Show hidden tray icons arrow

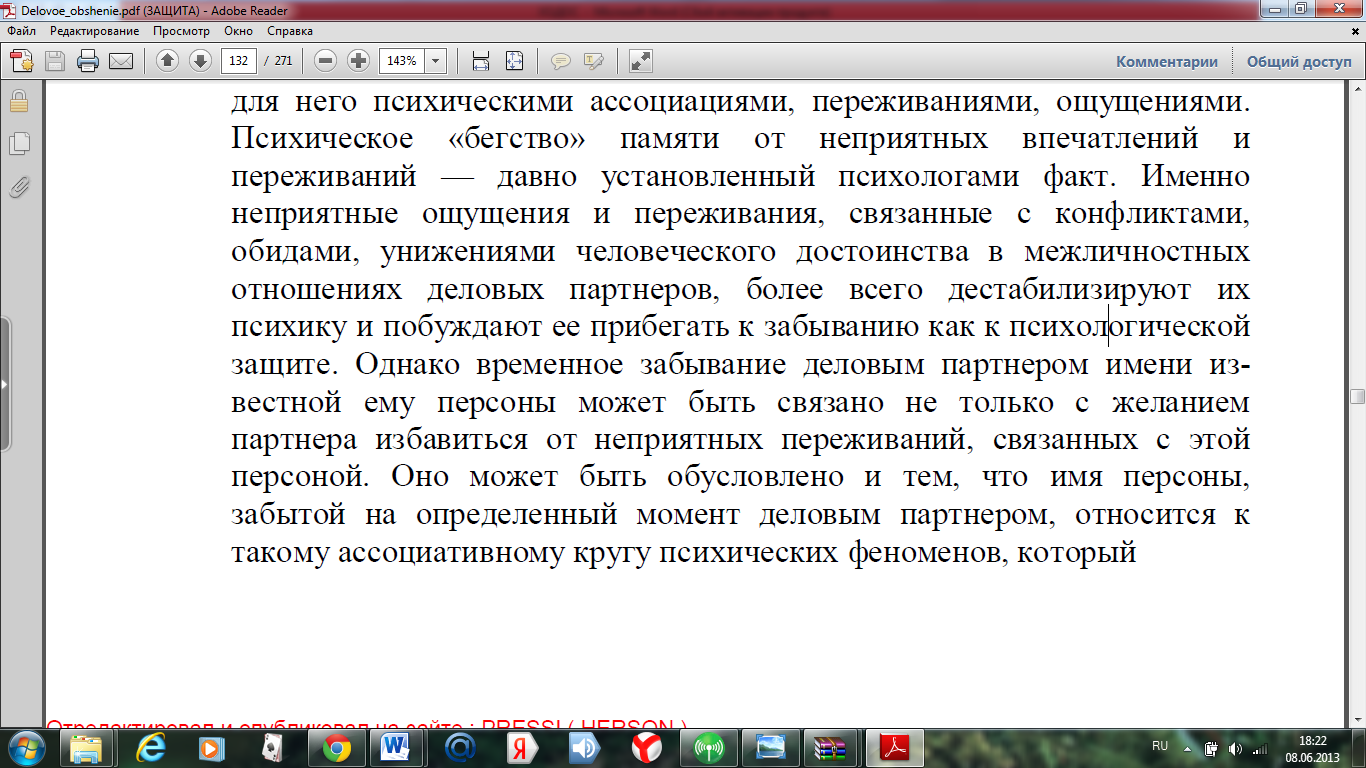[1189, 747]
